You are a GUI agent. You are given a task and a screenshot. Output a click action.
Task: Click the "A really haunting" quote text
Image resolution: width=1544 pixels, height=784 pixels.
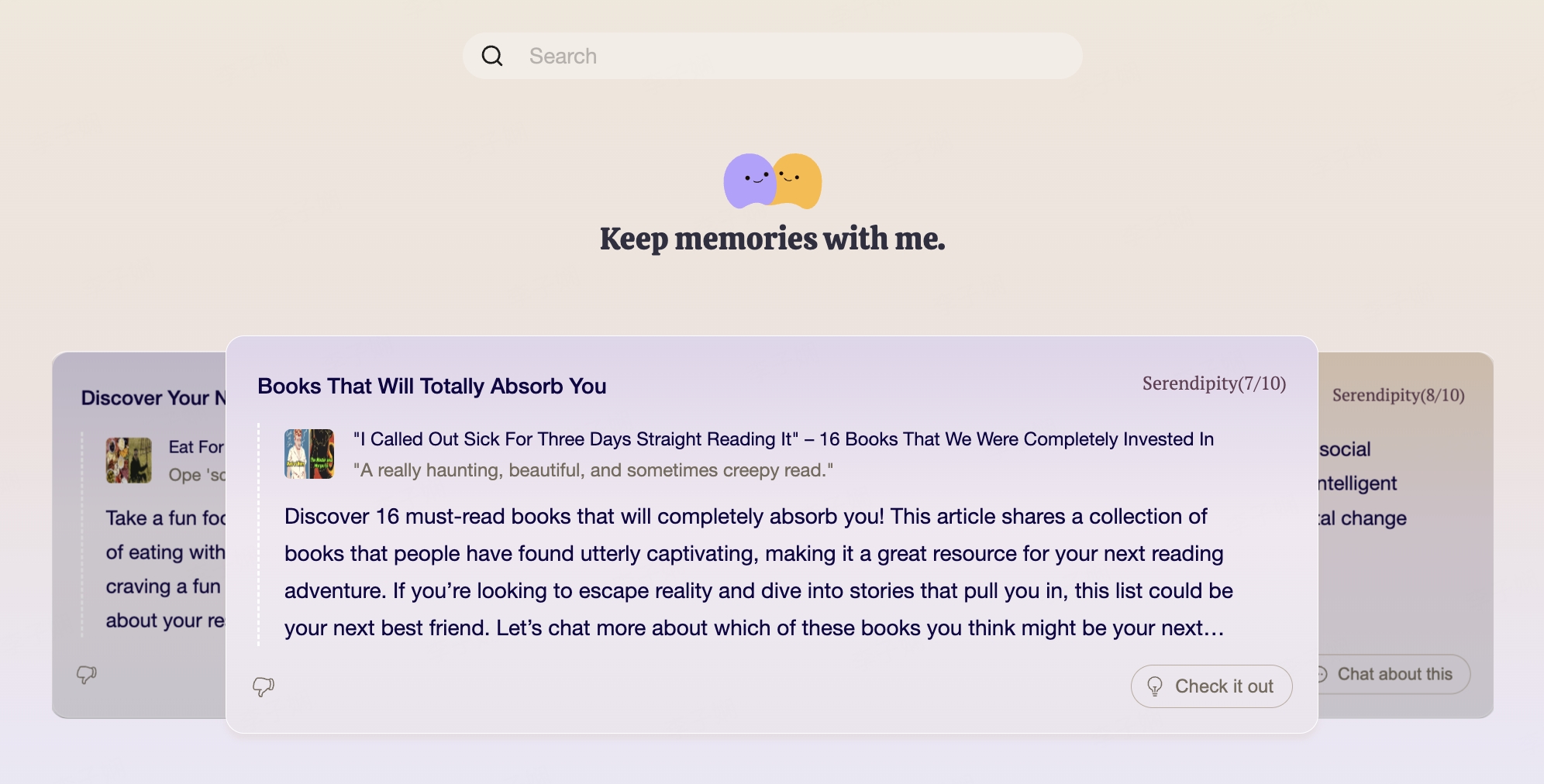pos(593,470)
